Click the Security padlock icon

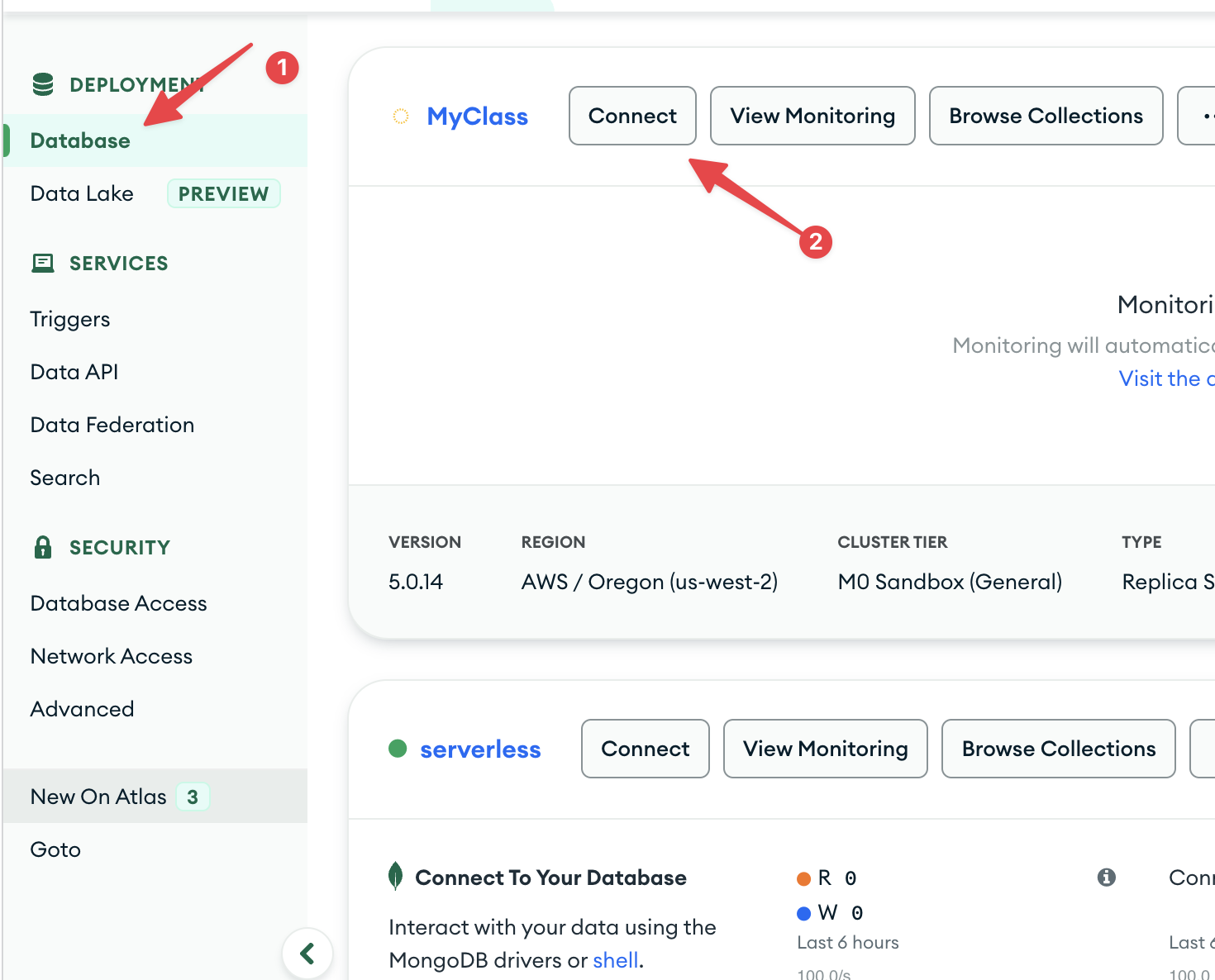43,547
